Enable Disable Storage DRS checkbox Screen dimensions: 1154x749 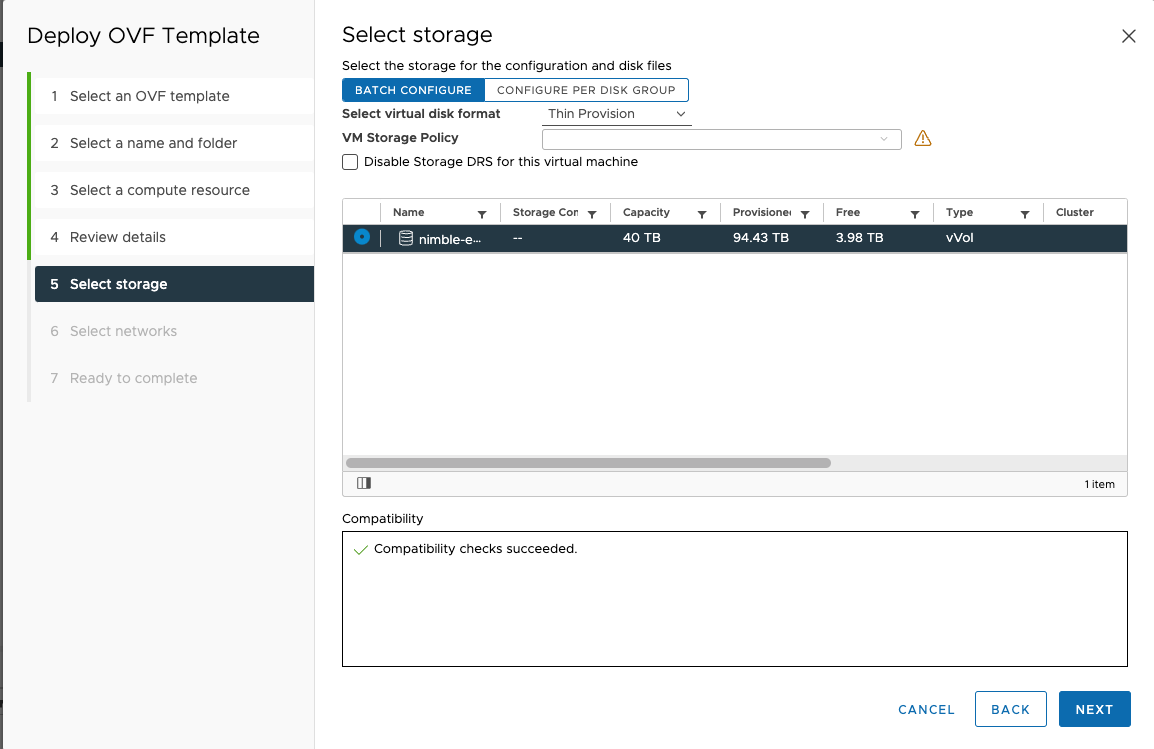[350, 162]
